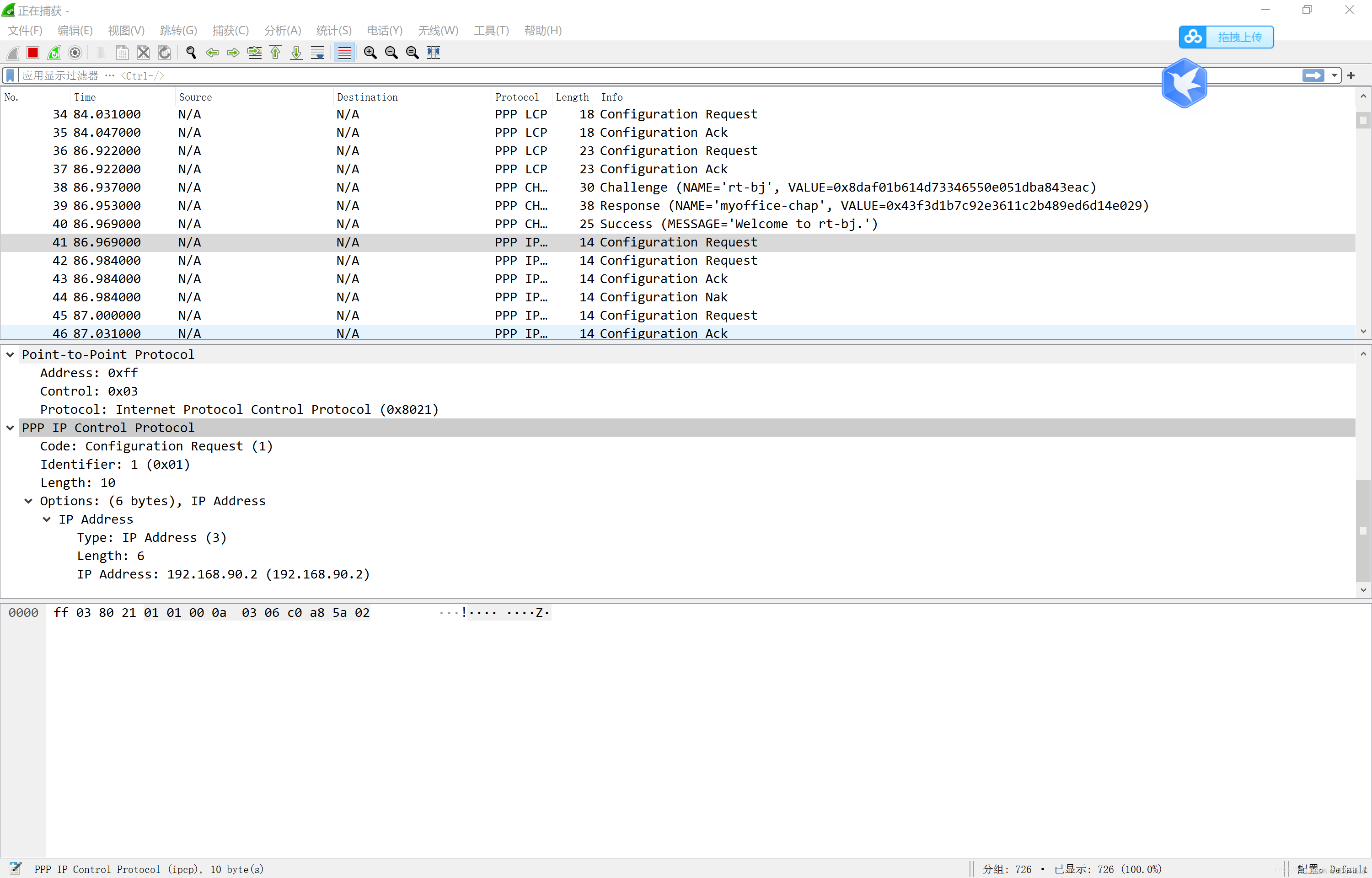Open the 分析(A) menu
This screenshot has height=878, width=1372.
point(282,31)
